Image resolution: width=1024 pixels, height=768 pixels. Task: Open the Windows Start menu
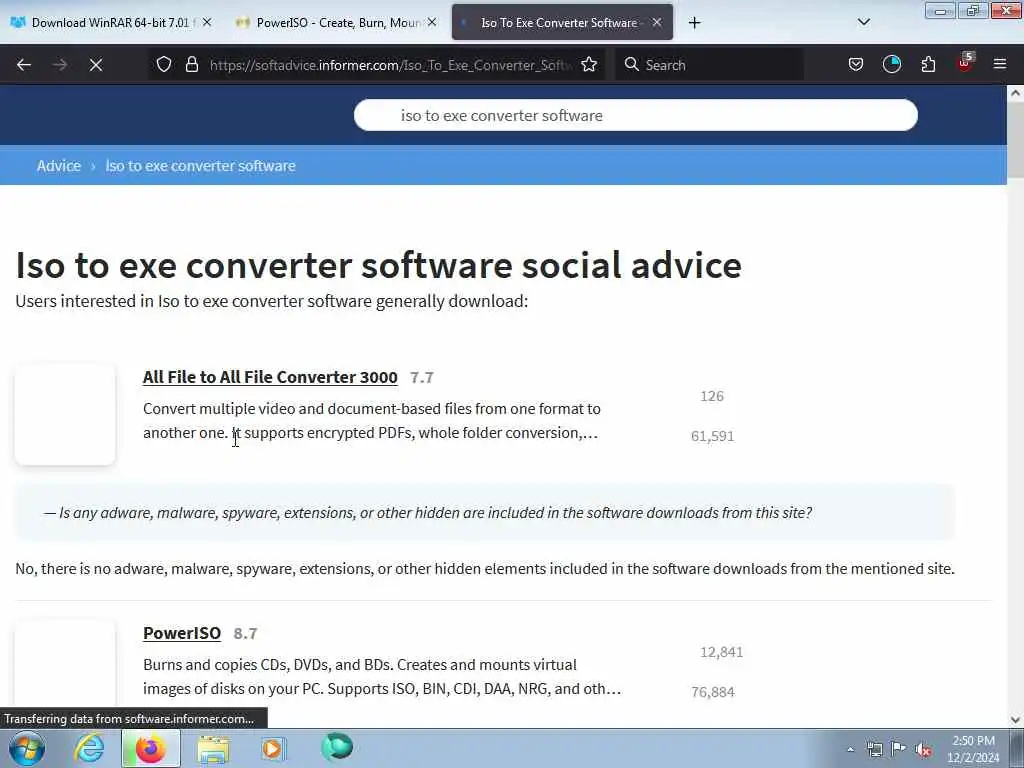pos(27,748)
